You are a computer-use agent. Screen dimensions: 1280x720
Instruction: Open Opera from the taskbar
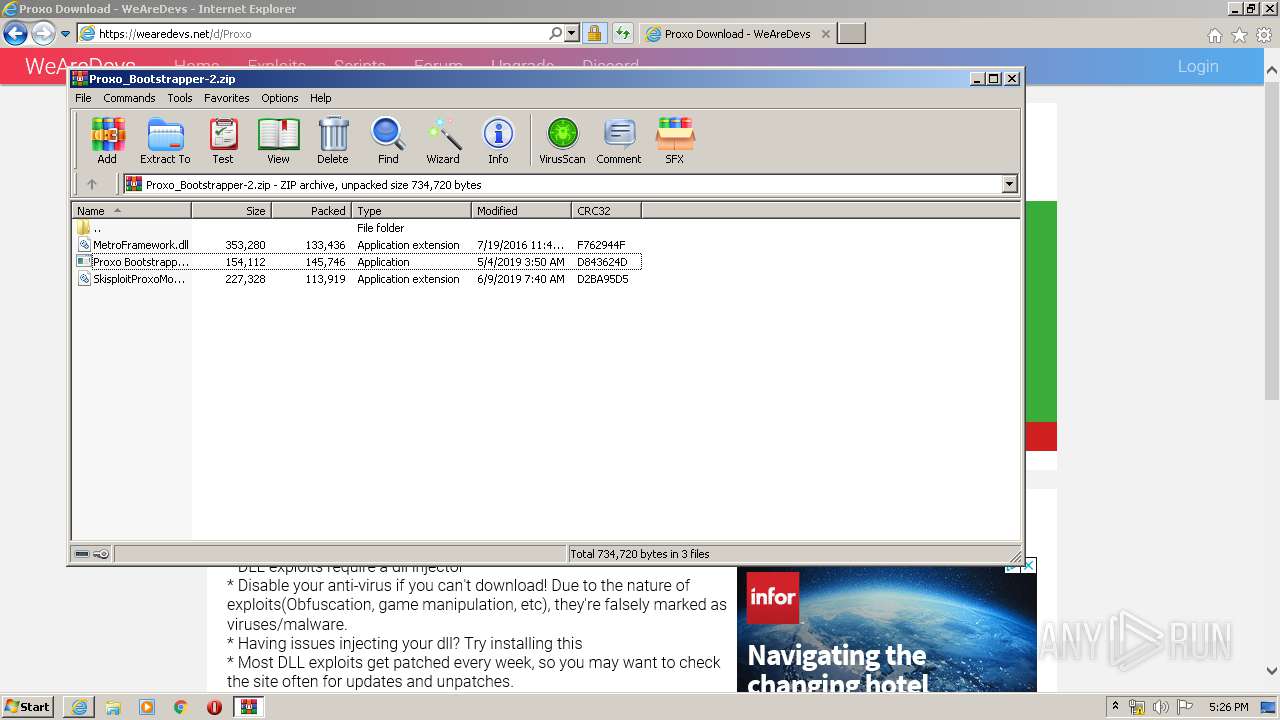click(214, 707)
